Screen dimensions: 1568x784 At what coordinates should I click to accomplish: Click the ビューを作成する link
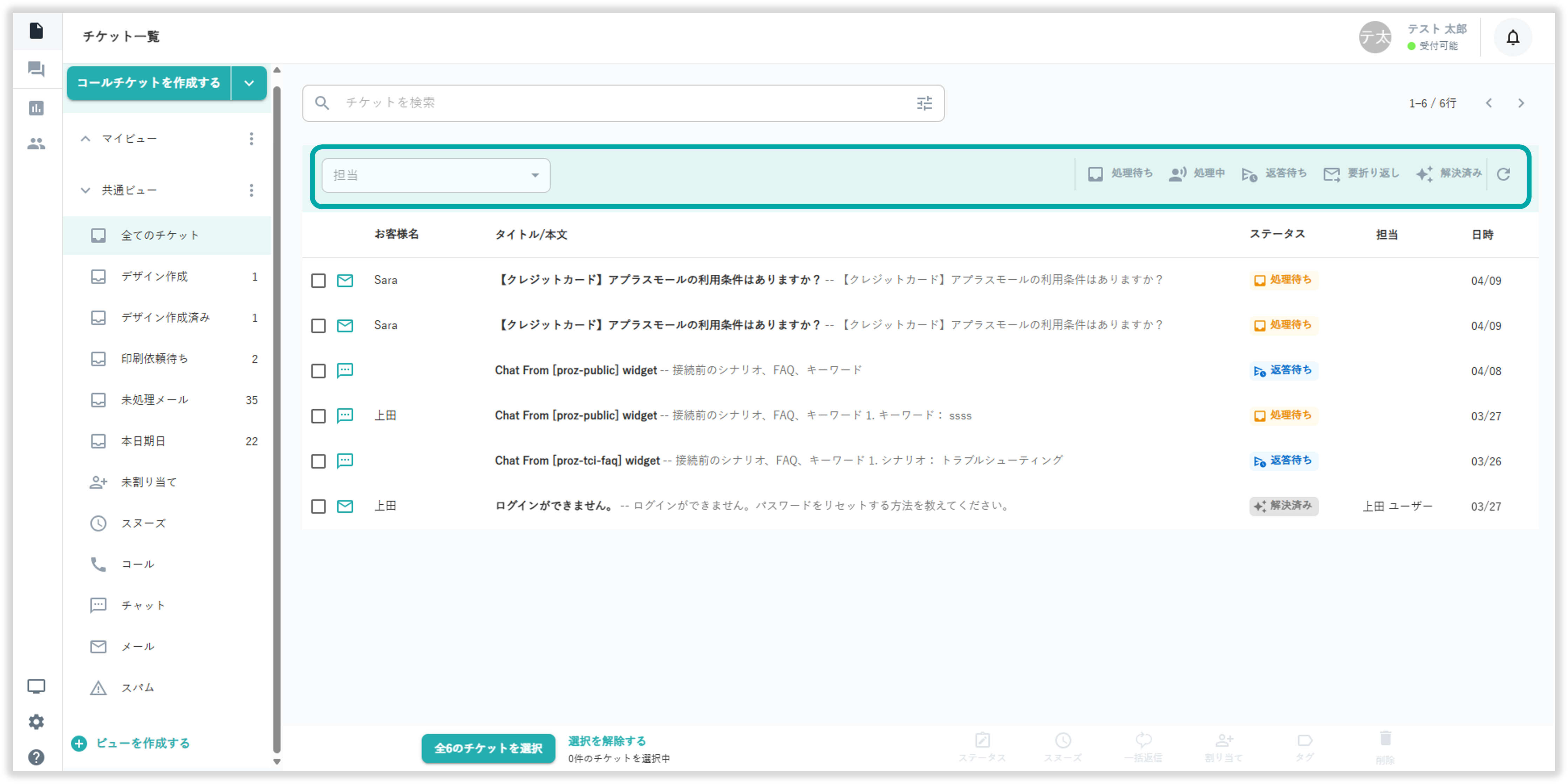142,743
